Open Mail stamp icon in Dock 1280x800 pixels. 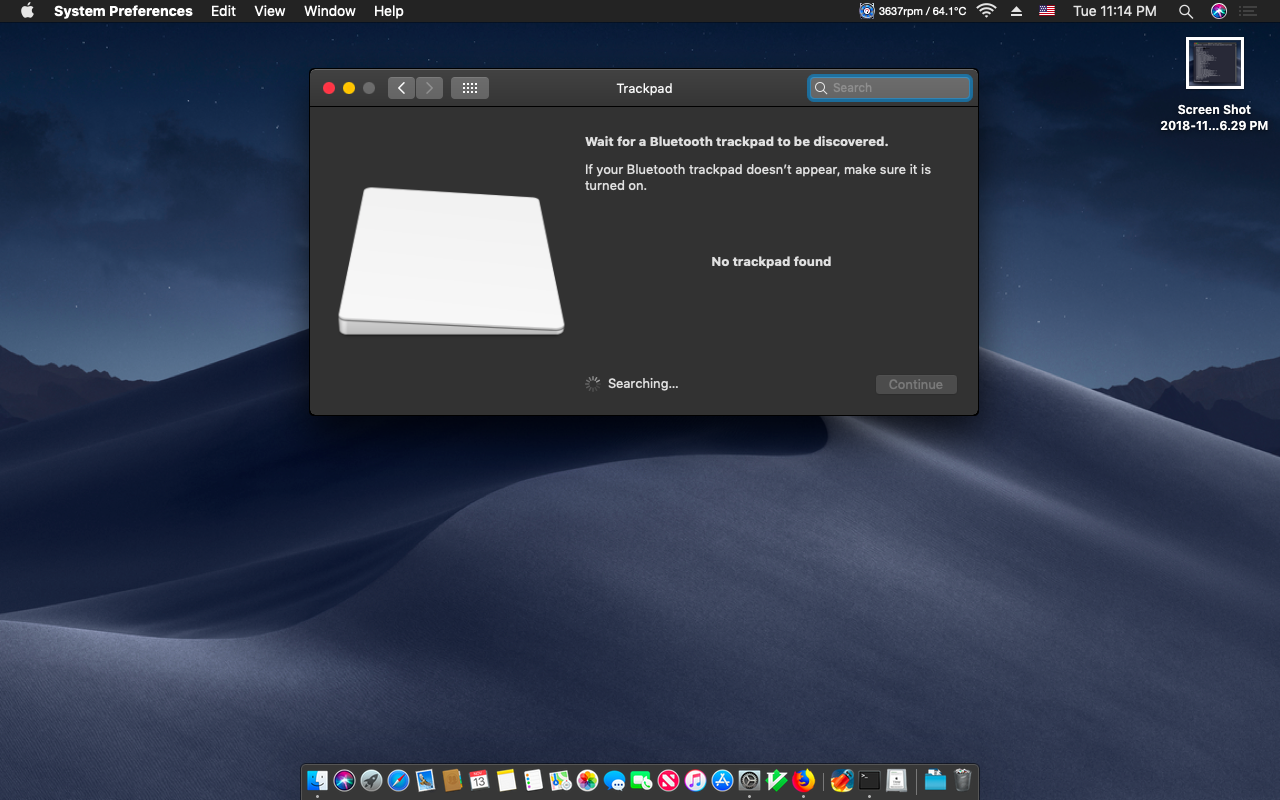[x=426, y=780]
